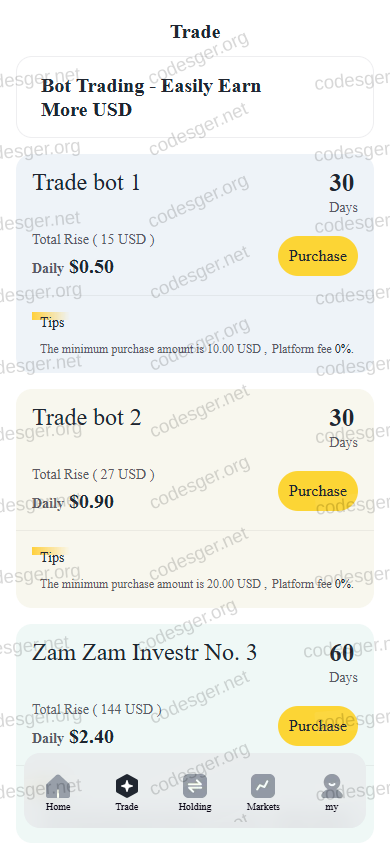
Task: Purchase Trade bot 1
Action: point(318,256)
